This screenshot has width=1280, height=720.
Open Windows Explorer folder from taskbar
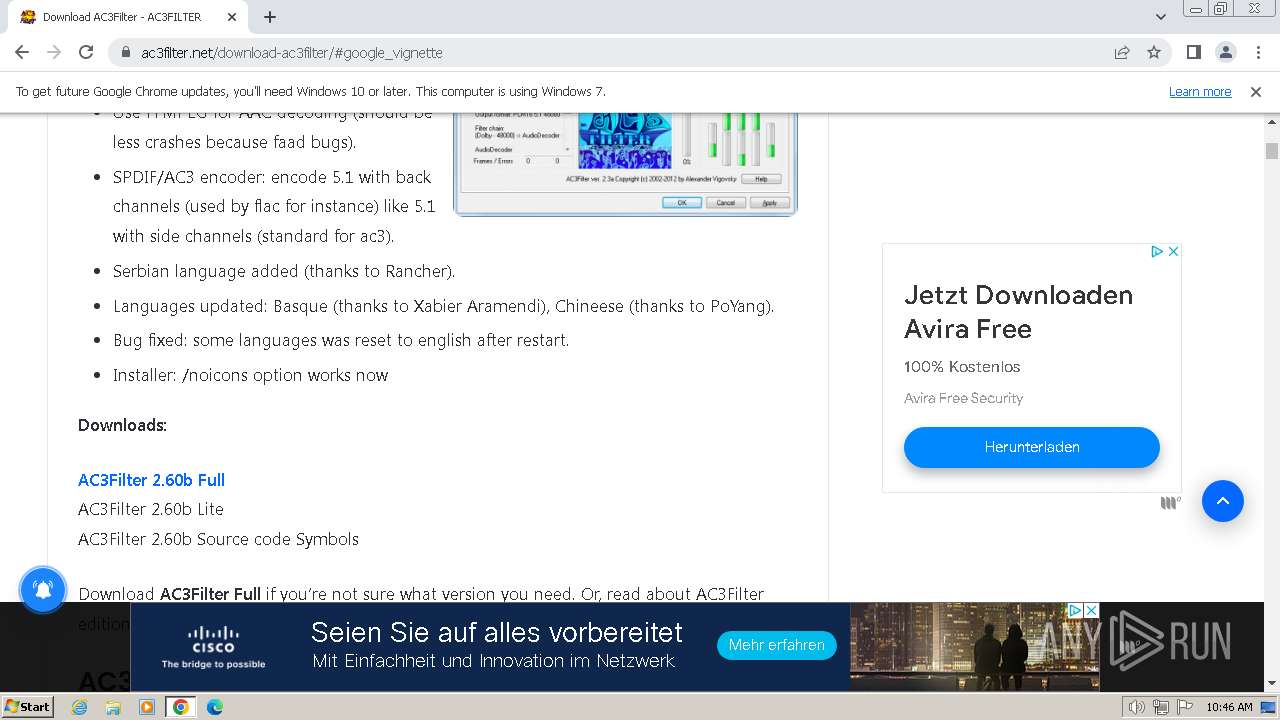(113, 707)
